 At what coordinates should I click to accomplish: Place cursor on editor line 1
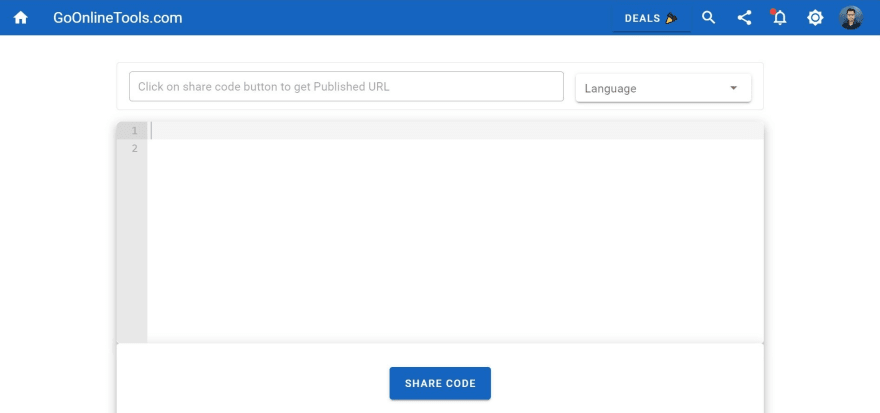click(x=455, y=130)
